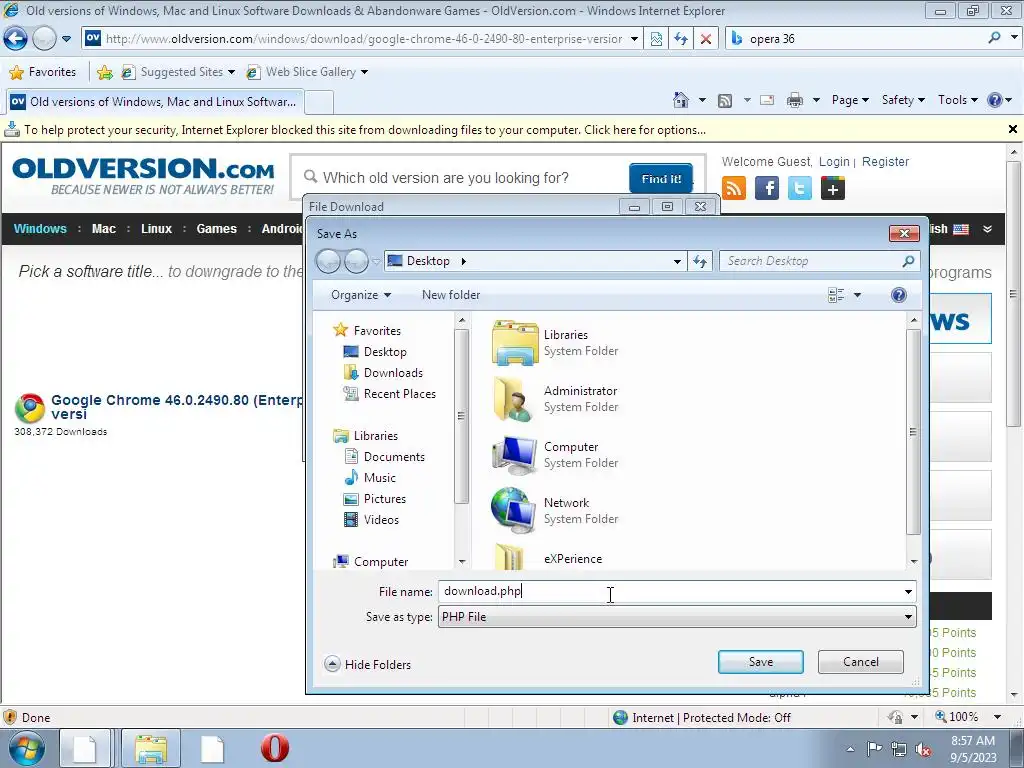Open the Save as type dropdown
1024x768 pixels.
coord(908,617)
